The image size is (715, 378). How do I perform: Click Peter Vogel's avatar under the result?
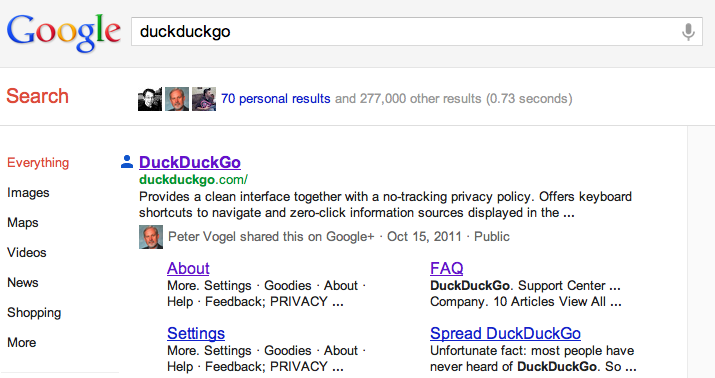click(x=151, y=237)
